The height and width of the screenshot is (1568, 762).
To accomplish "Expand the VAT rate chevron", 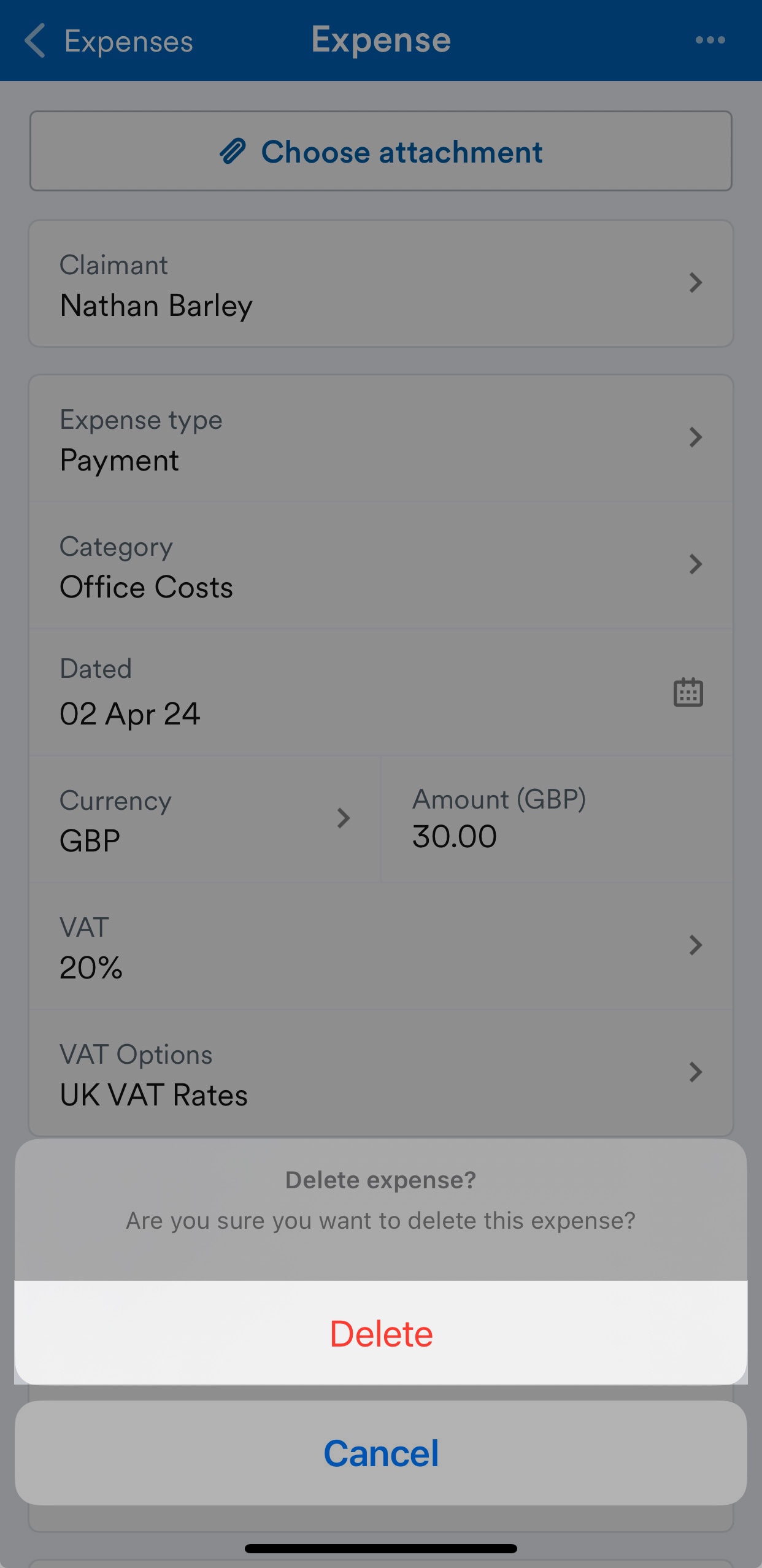I will click(695, 945).
